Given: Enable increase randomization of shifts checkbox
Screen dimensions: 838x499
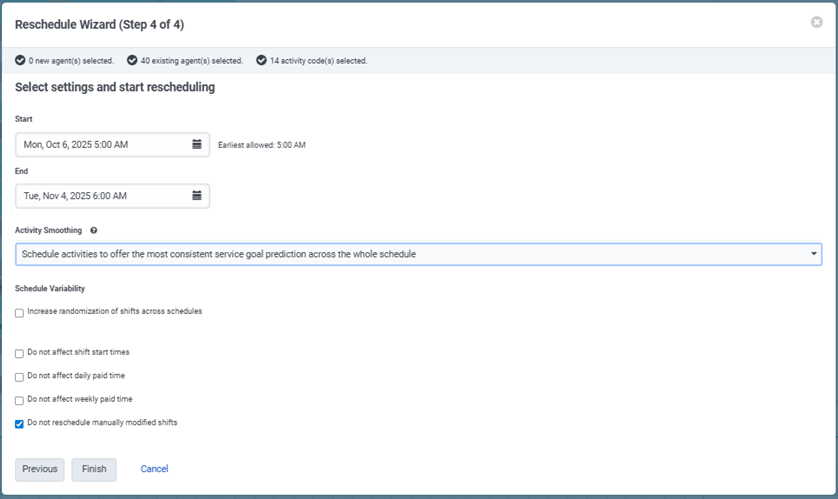Looking at the screenshot, I should click(x=20, y=313).
